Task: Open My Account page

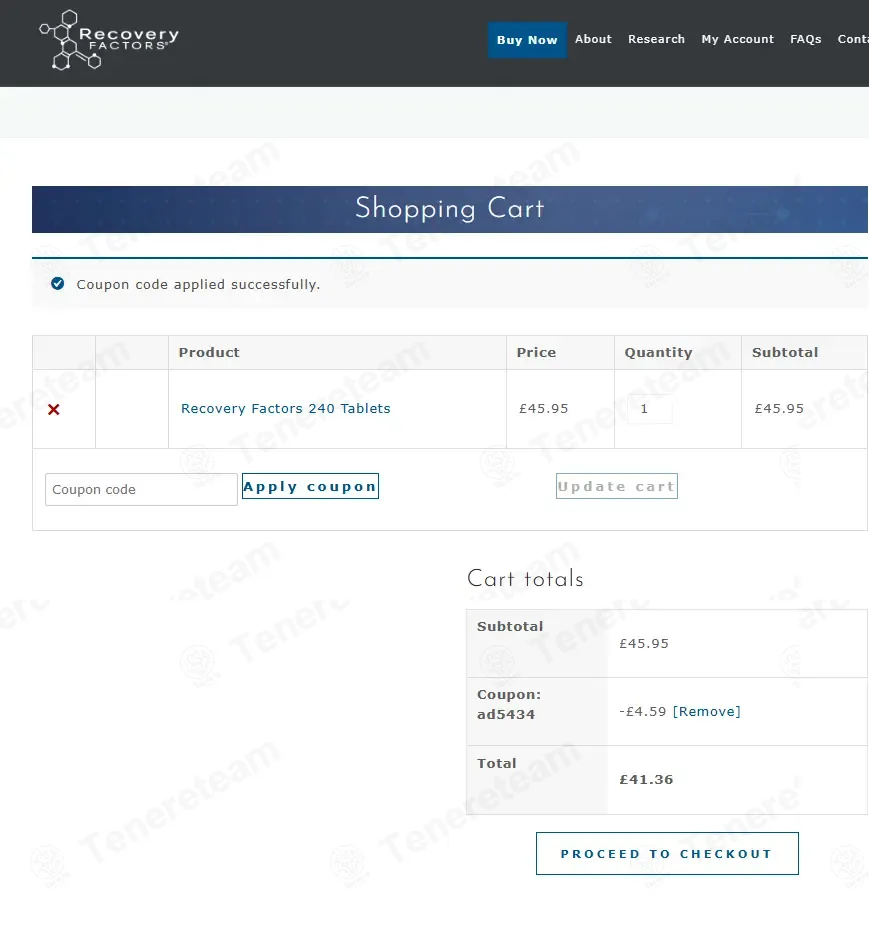Action: [737, 39]
